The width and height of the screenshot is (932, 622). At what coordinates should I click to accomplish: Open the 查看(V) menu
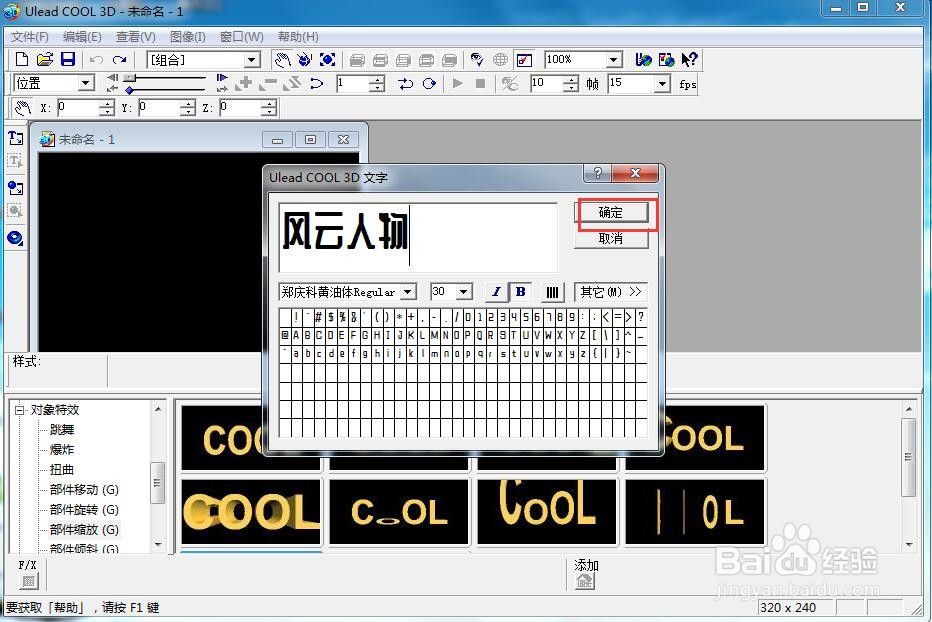click(x=136, y=37)
